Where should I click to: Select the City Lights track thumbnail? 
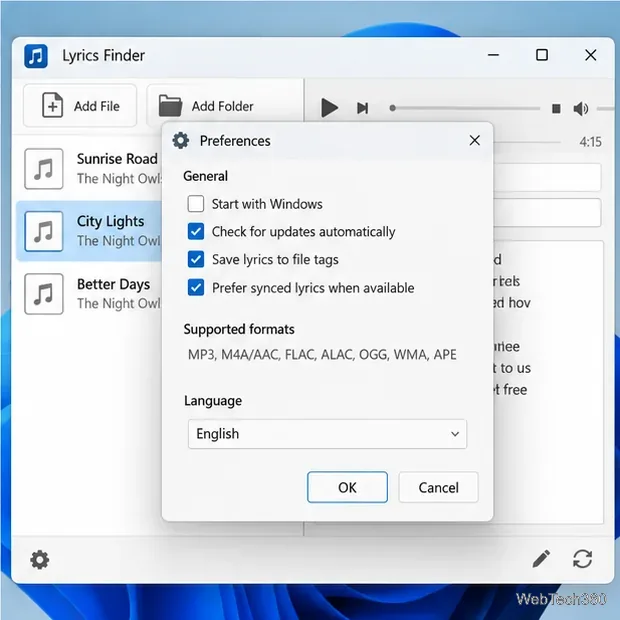43,231
